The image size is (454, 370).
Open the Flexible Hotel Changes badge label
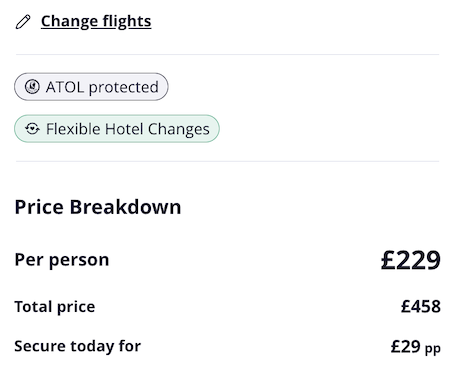pos(128,129)
